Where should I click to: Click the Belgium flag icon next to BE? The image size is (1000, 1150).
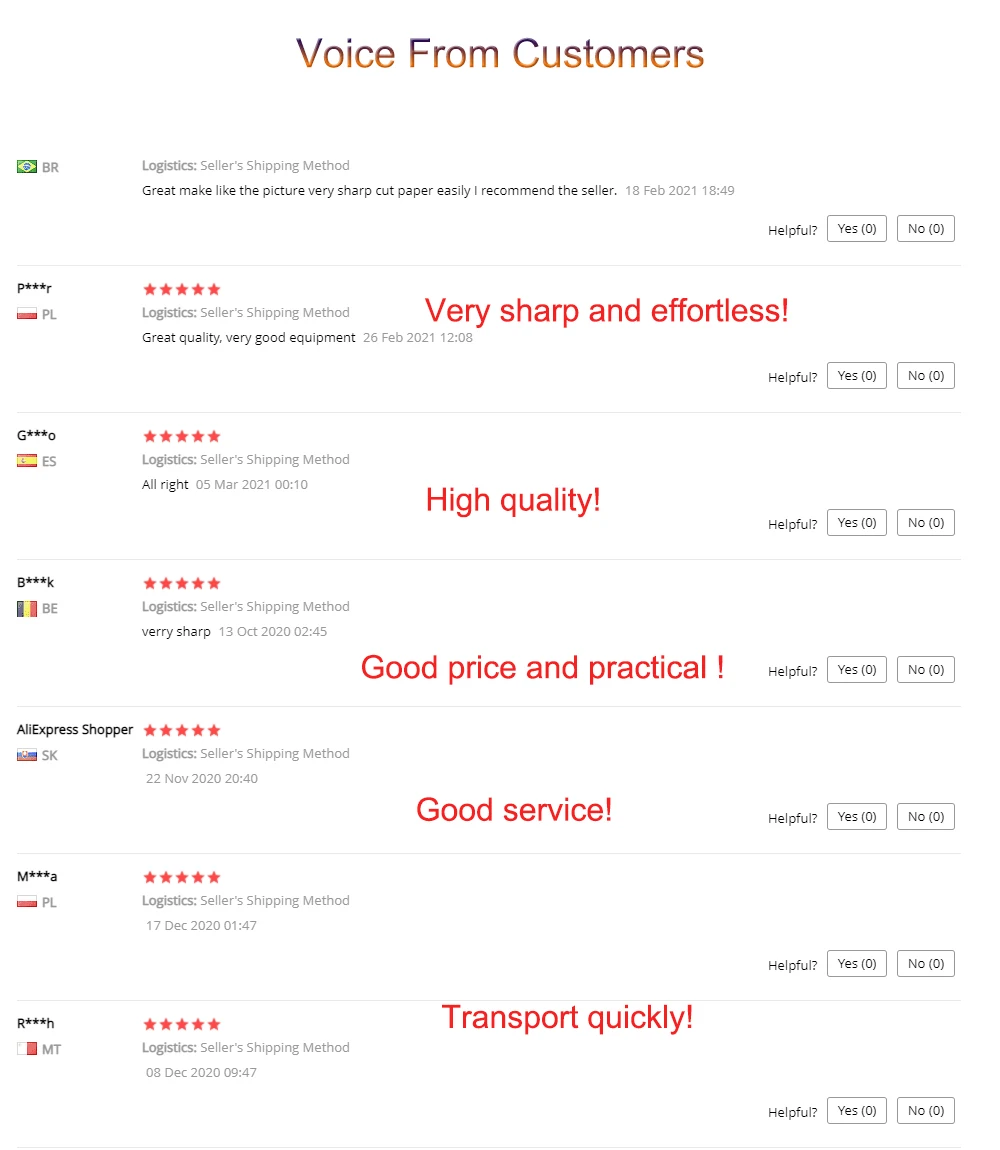point(27,608)
